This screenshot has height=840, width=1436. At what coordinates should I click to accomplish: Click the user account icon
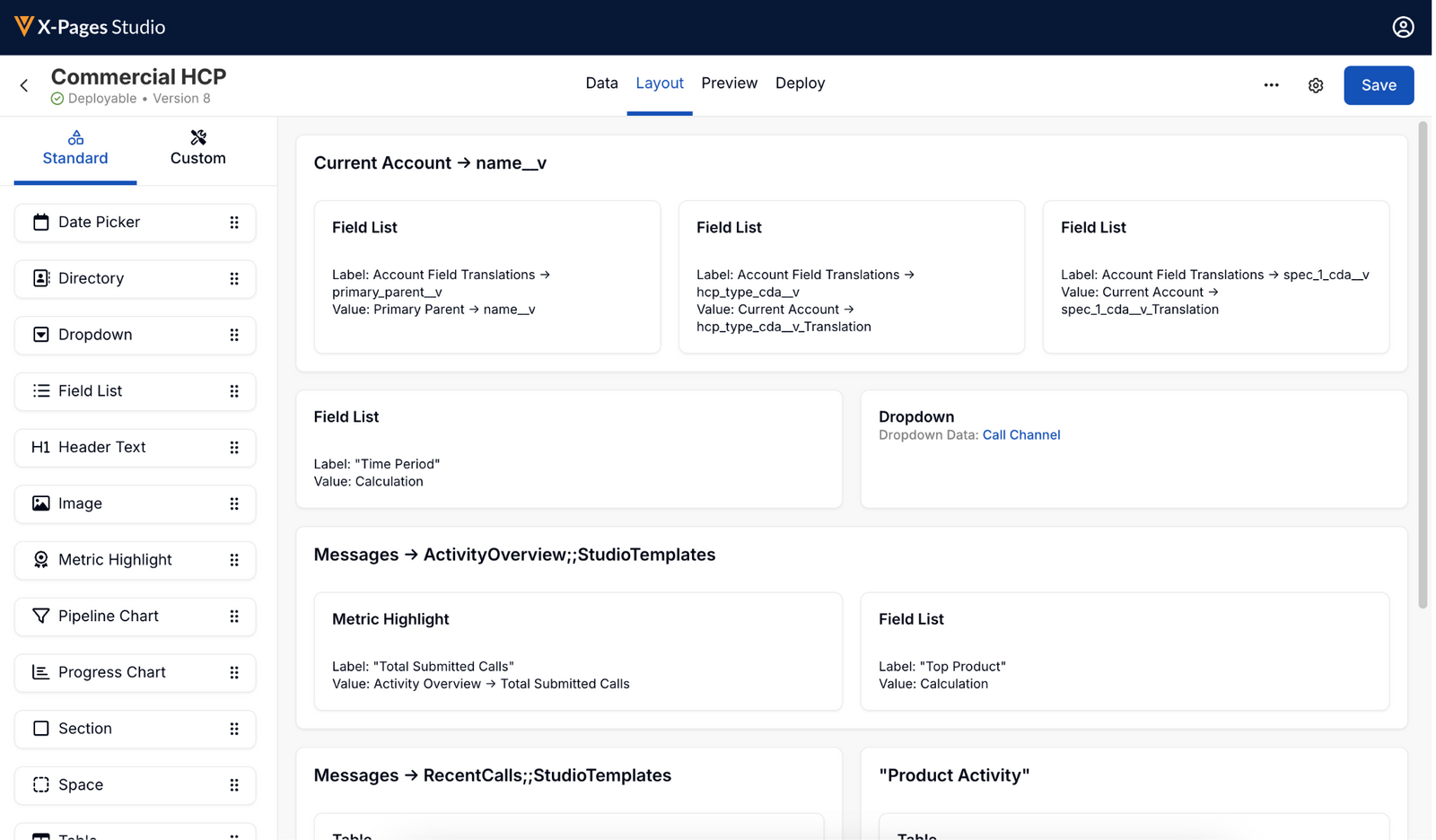[x=1403, y=27]
